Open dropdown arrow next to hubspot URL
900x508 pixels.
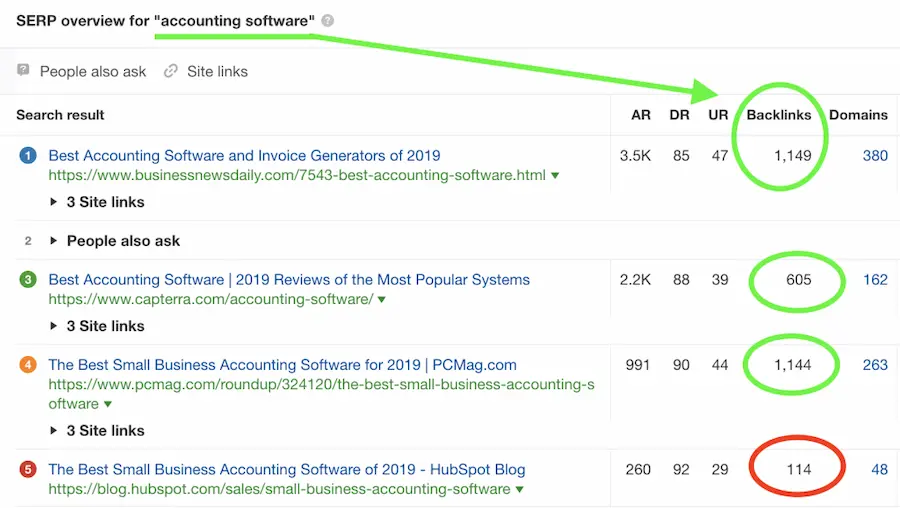point(520,490)
